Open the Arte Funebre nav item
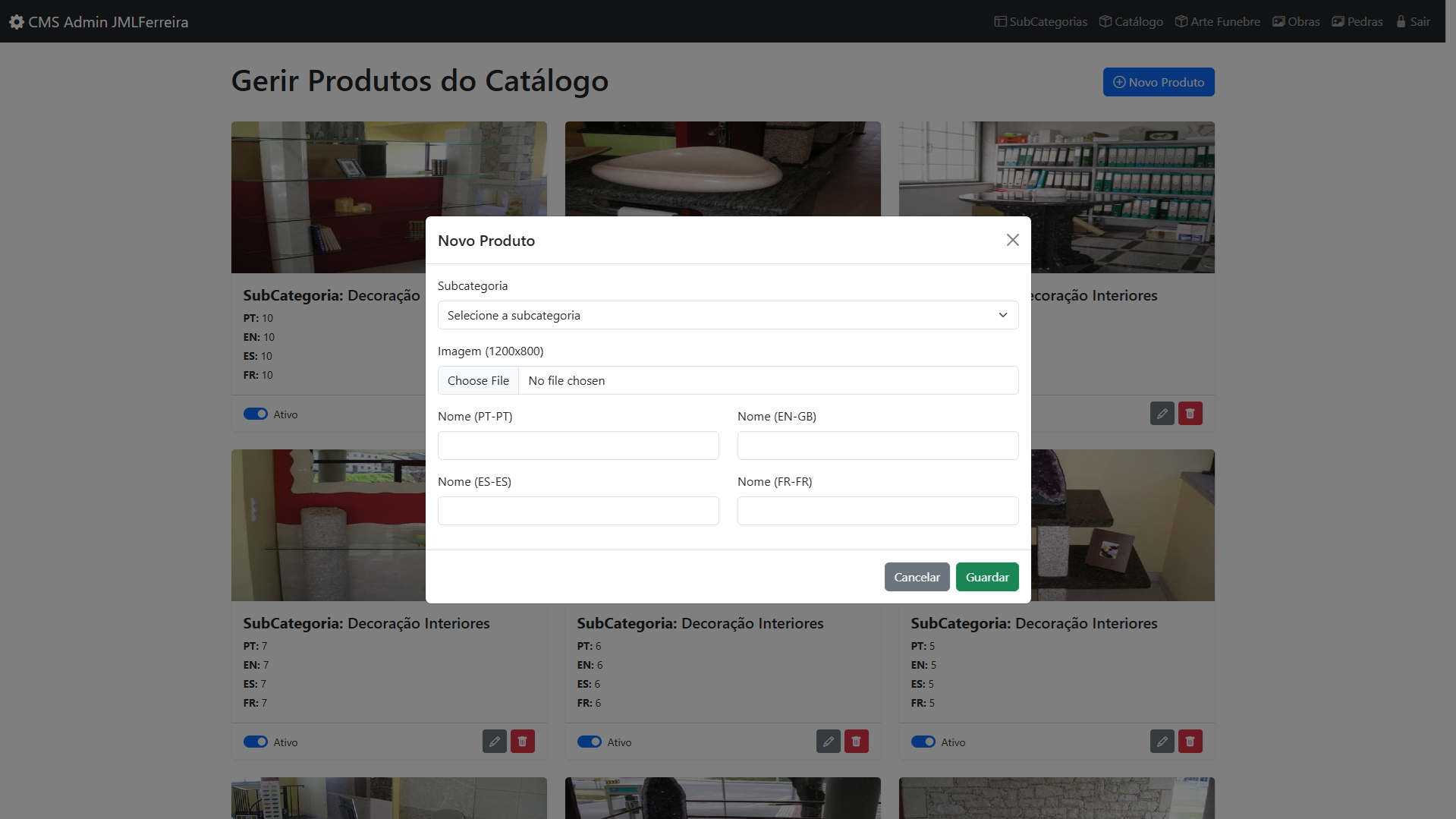 1218,21
